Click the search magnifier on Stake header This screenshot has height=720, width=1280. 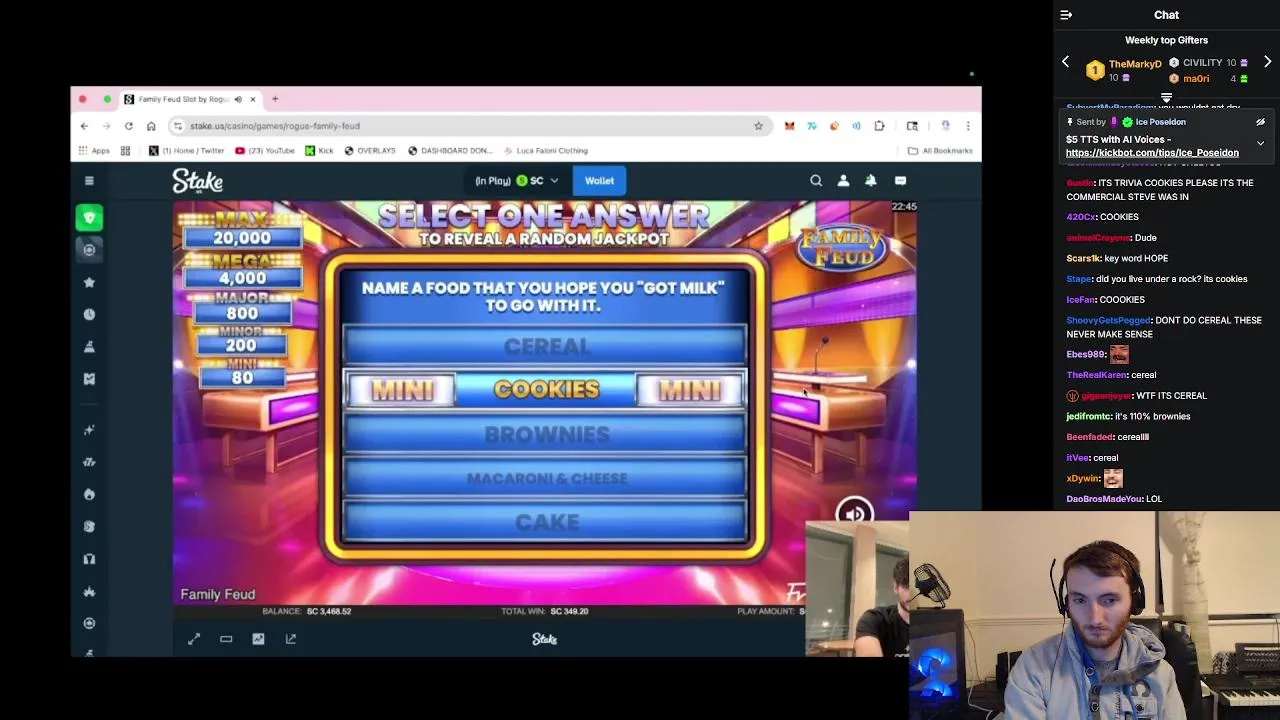pyautogui.click(x=816, y=181)
